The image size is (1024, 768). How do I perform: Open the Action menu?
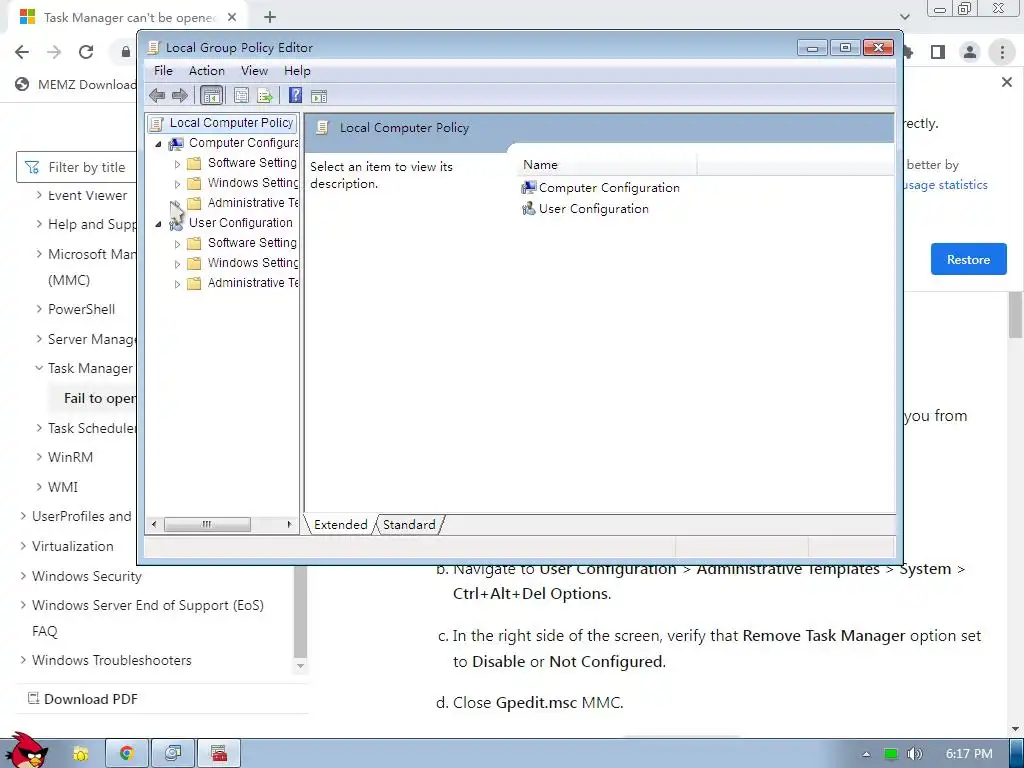(206, 71)
